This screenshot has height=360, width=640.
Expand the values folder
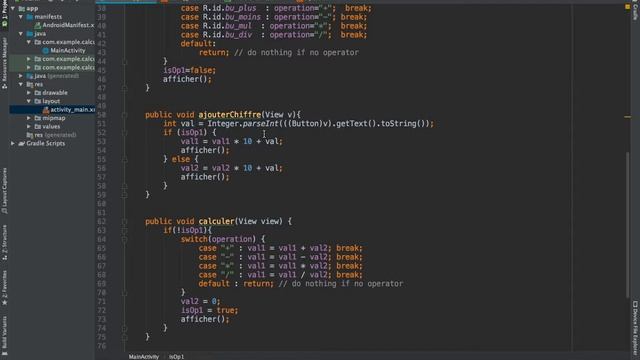click(29, 127)
